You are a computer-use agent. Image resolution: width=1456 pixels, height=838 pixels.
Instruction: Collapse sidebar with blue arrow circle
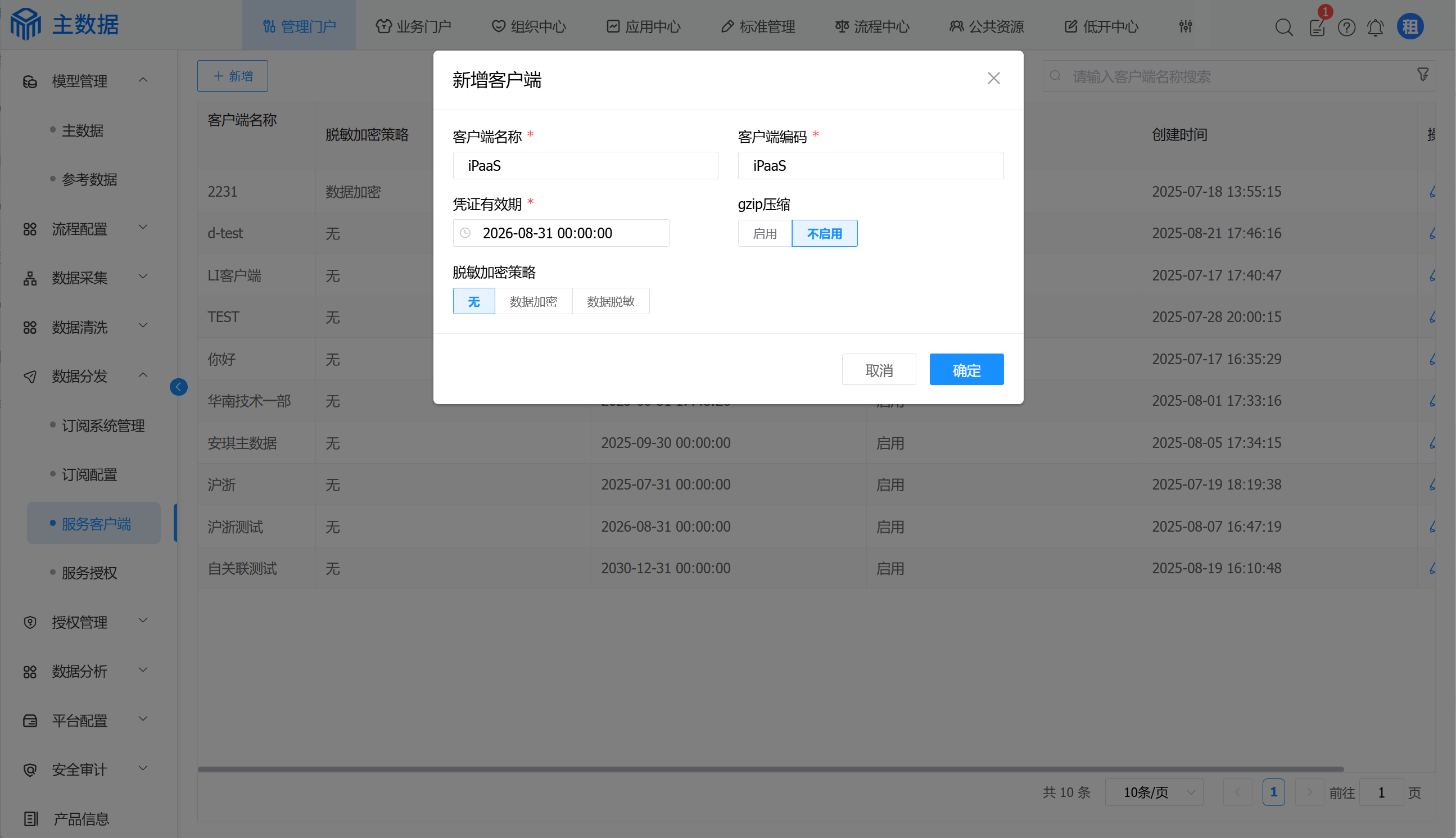pos(178,387)
